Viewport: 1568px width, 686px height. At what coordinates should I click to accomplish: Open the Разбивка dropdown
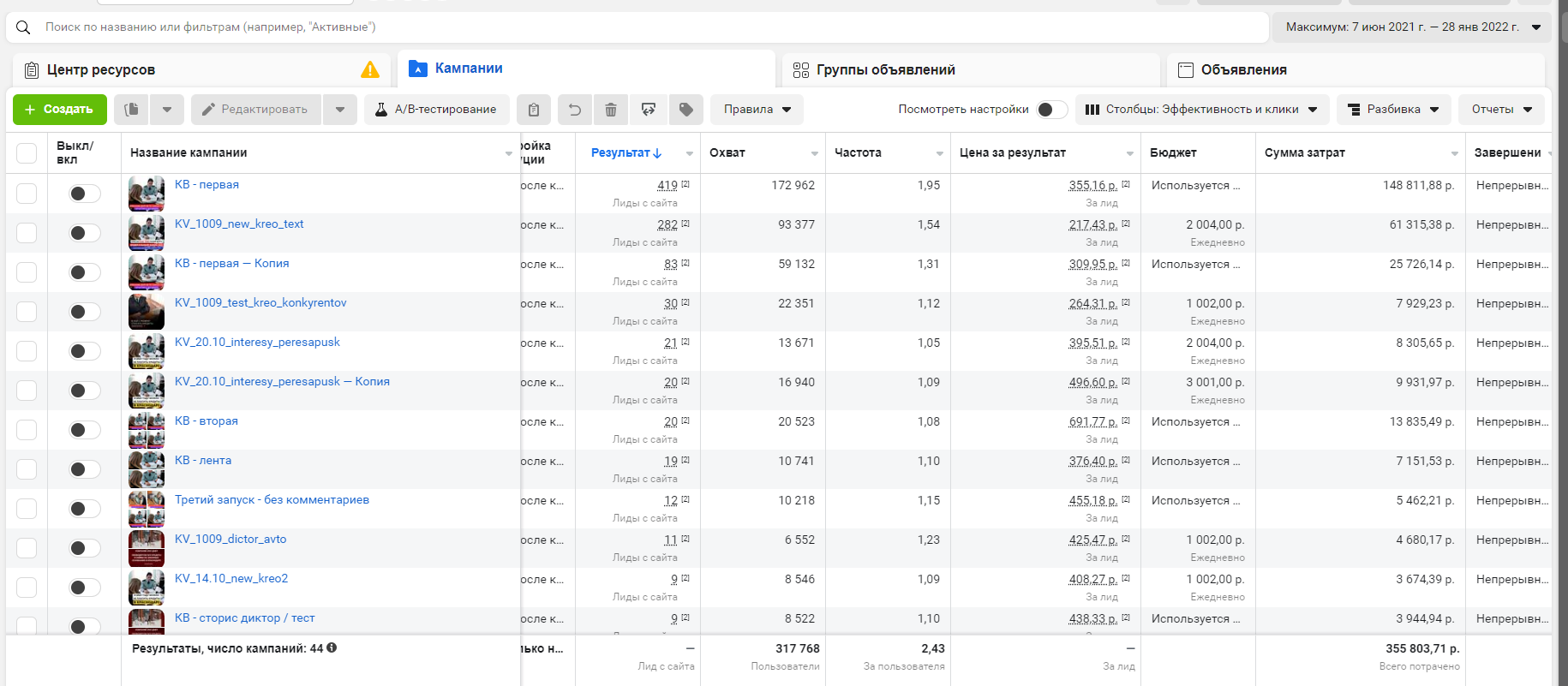pos(1394,110)
